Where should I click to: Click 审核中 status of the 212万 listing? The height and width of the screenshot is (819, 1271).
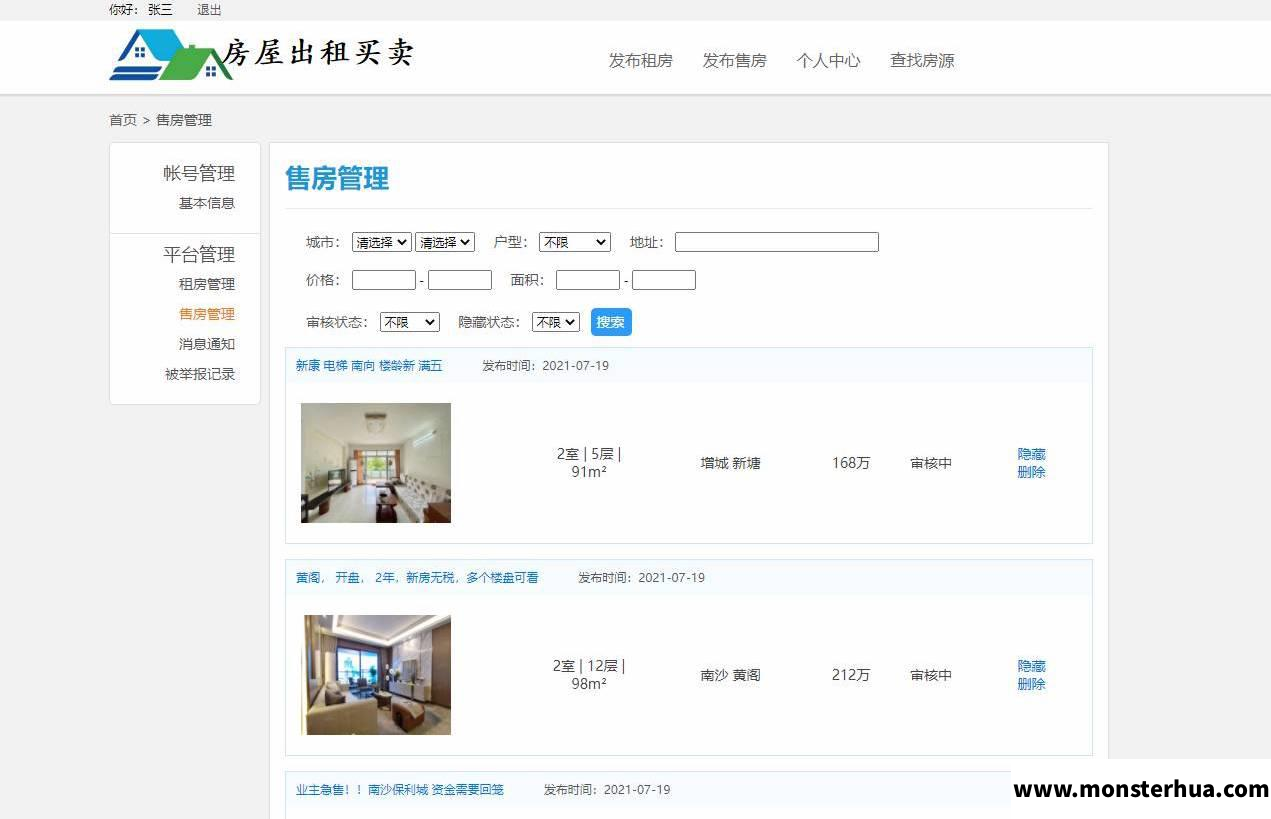[x=931, y=675]
